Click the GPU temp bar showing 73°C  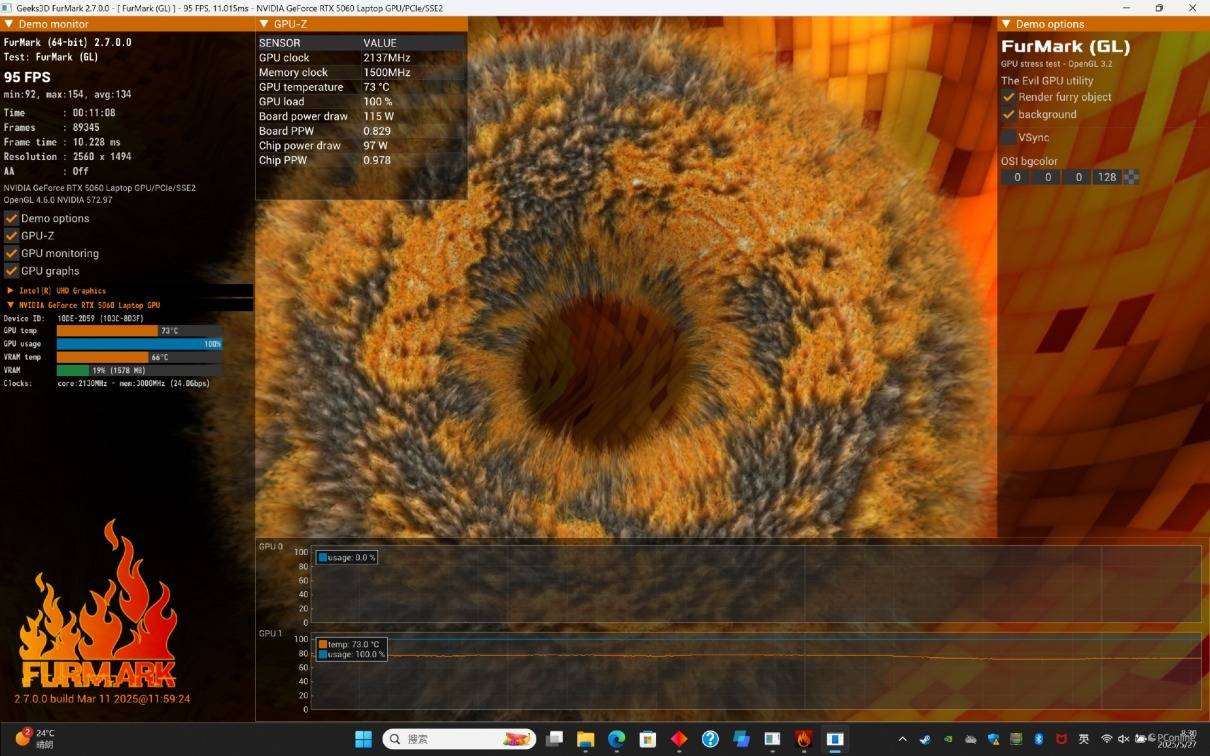(139, 330)
